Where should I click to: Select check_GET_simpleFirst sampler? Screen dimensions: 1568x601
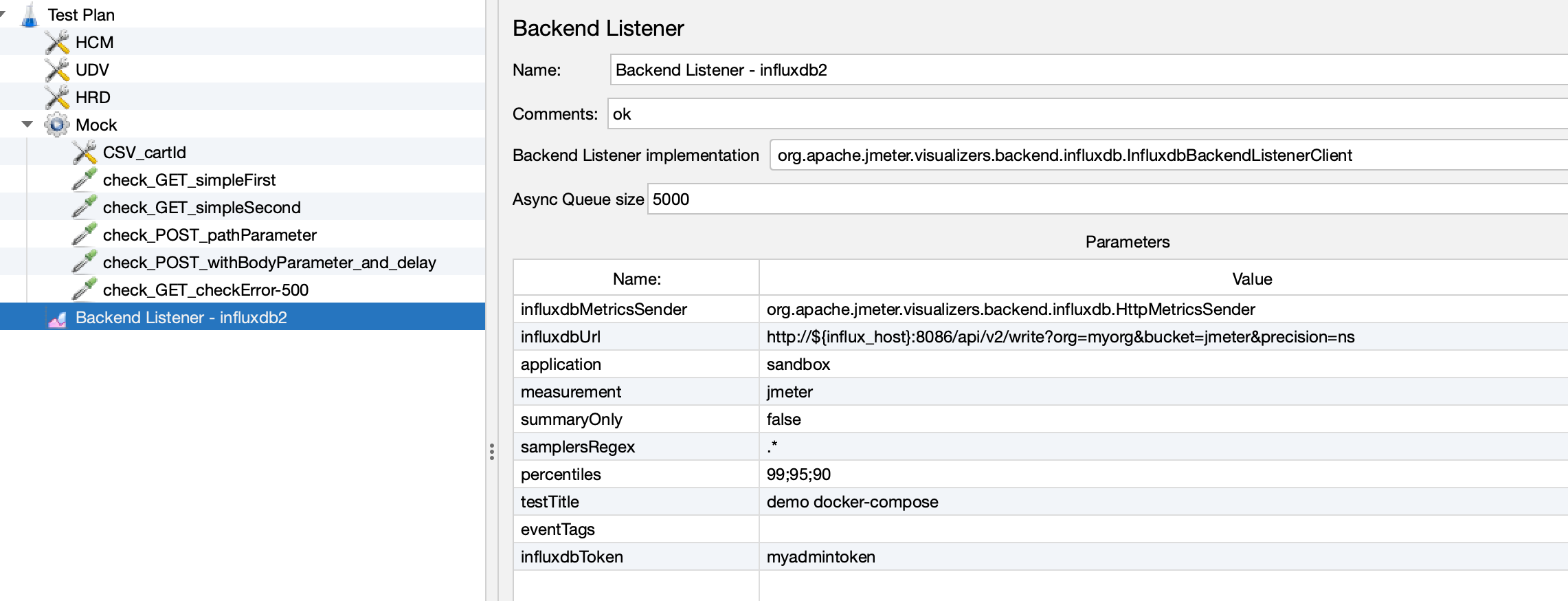189,180
